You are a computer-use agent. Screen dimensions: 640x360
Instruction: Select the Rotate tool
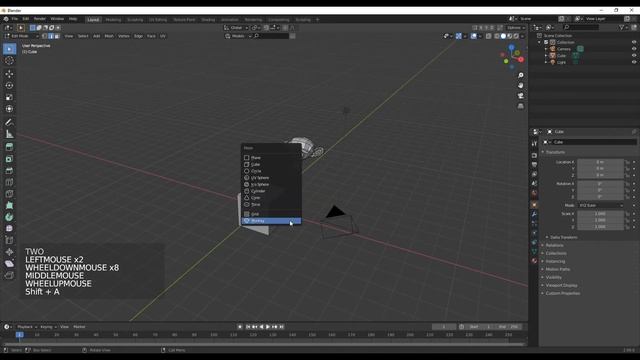point(9,86)
